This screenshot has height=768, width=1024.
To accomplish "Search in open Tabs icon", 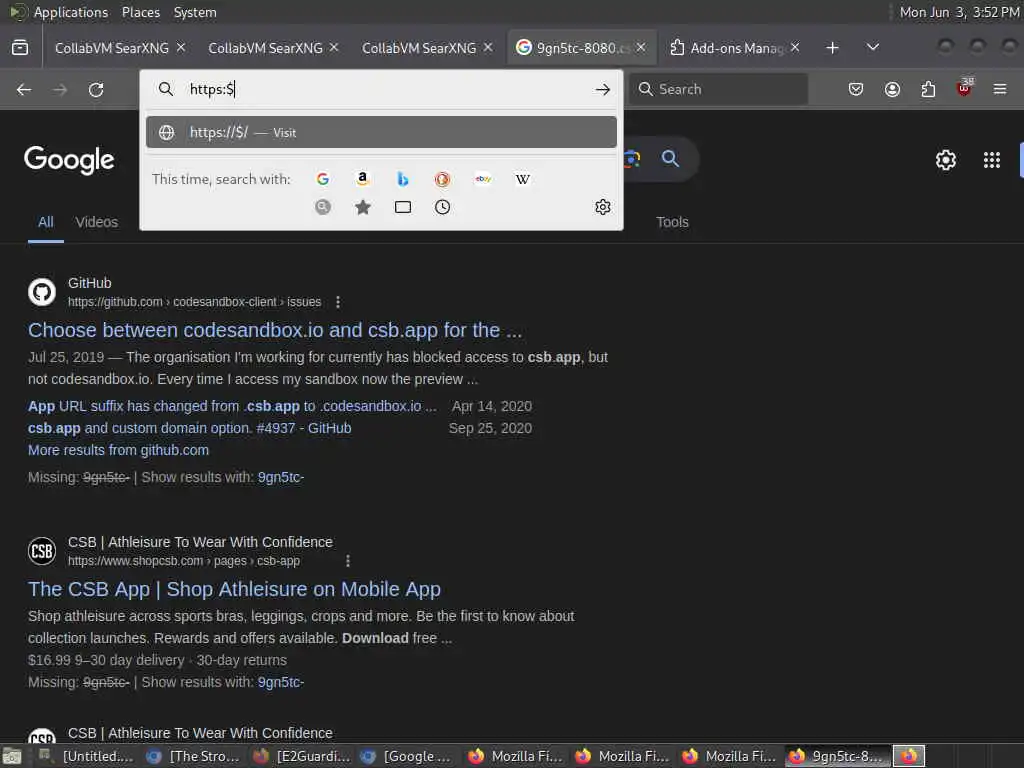I will tap(402, 207).
